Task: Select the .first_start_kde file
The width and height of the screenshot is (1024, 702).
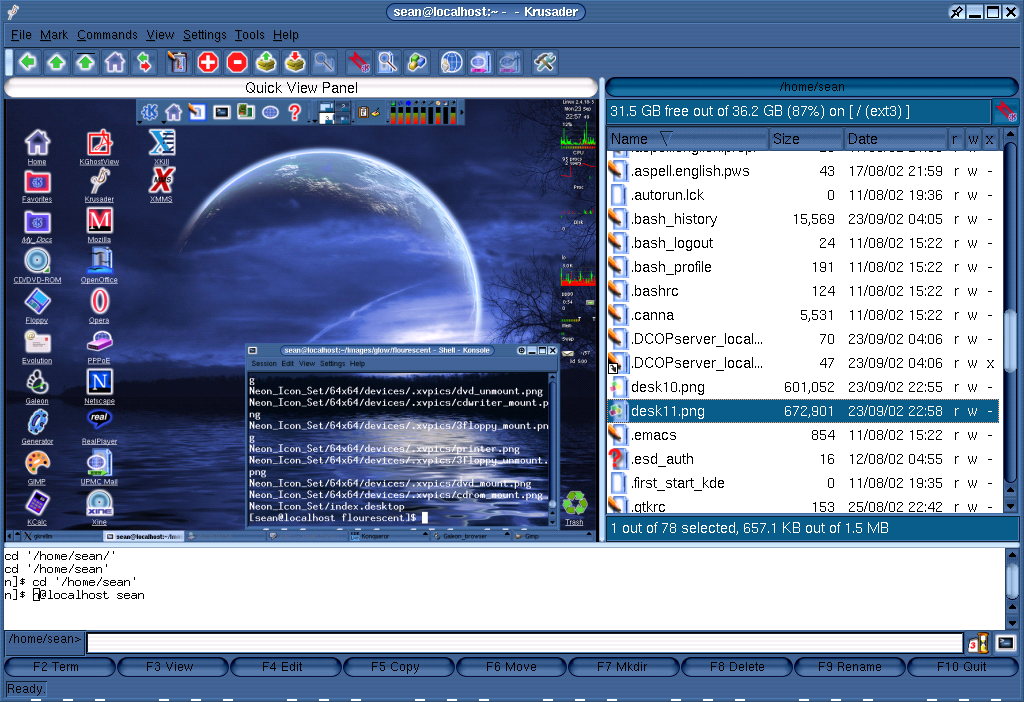Action: coord(803,483)
